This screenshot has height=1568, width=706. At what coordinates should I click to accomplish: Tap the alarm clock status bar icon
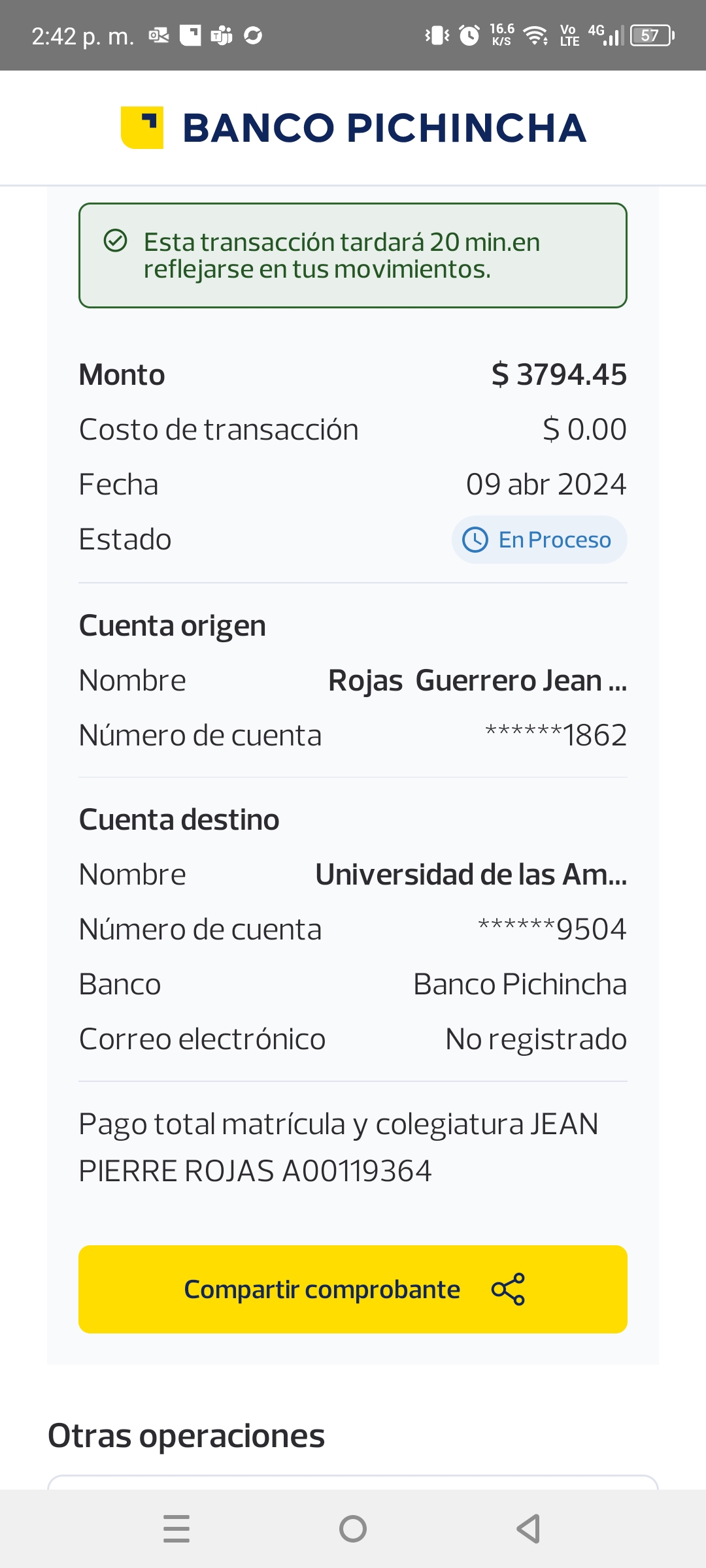point(469,35)
